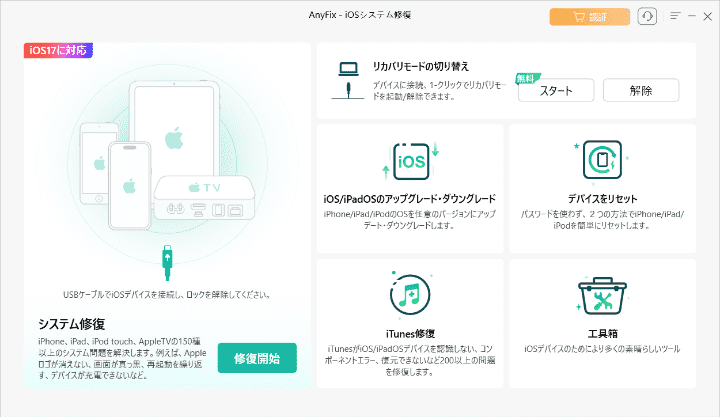Close the AnyFix window
Image resolution: width=720 pixels, height=417 pixels.
pos(708,17)
